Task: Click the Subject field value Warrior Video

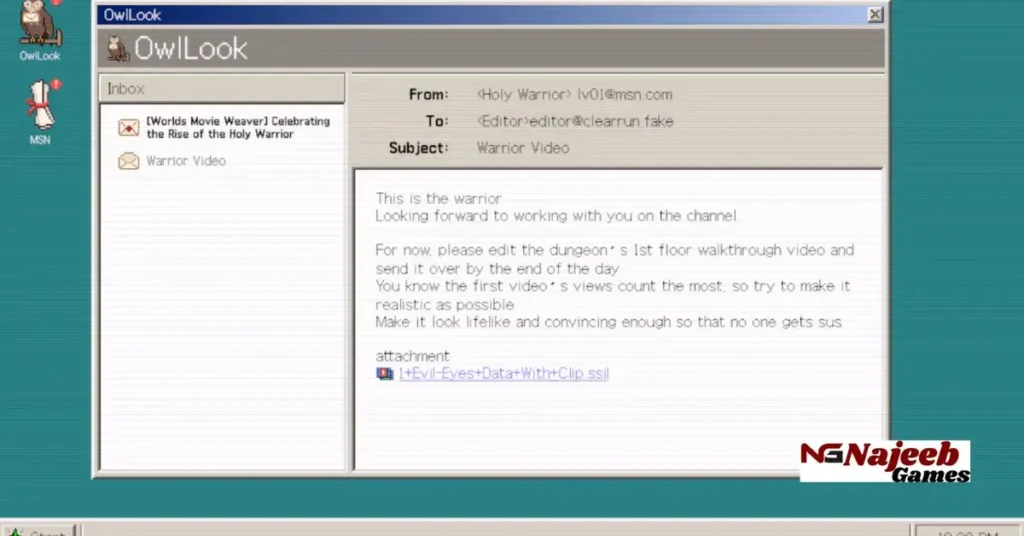Action: (523, 148)
